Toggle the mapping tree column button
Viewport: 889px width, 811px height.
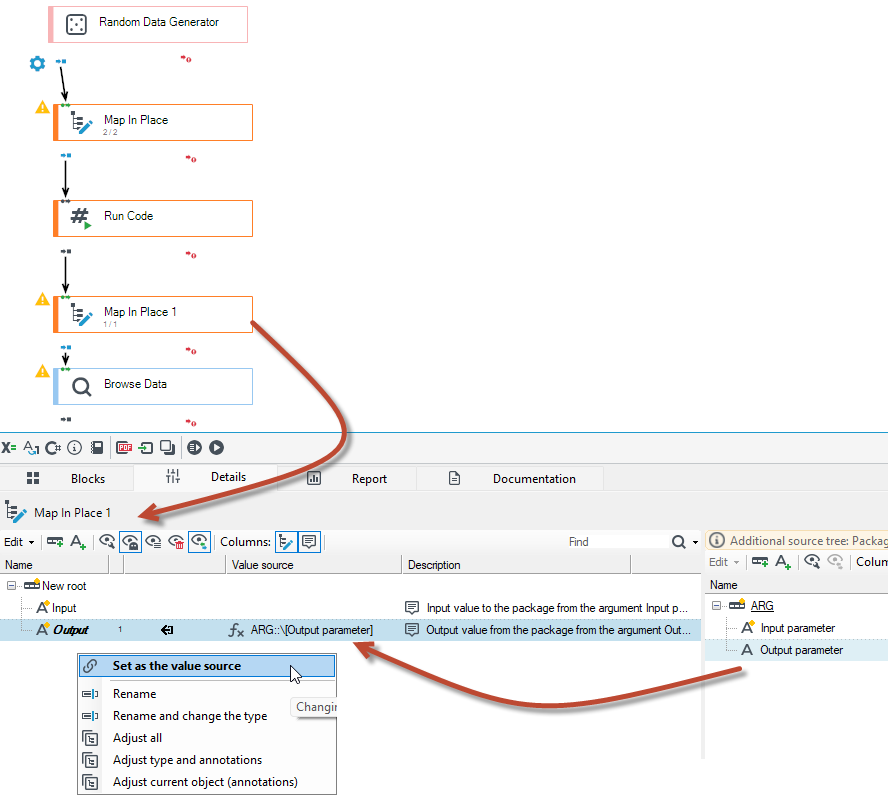(x=286, y=542)
